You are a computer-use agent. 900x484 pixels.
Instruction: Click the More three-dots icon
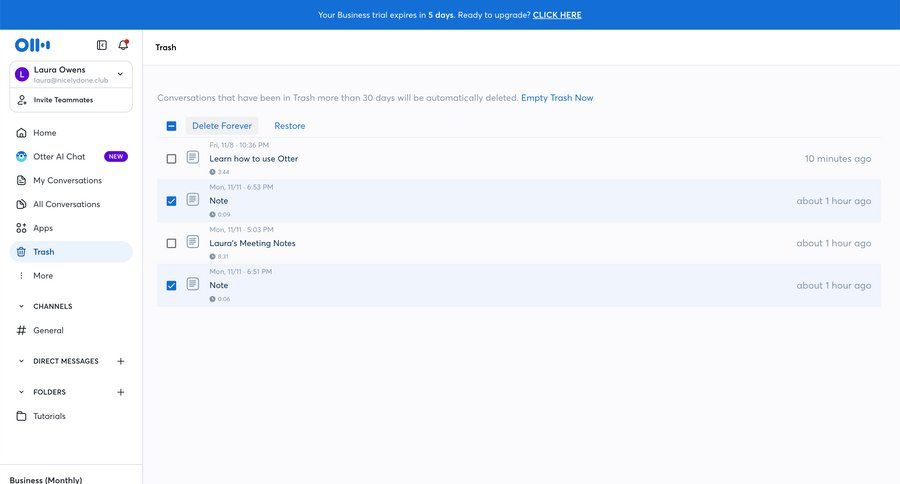(21, 276)
